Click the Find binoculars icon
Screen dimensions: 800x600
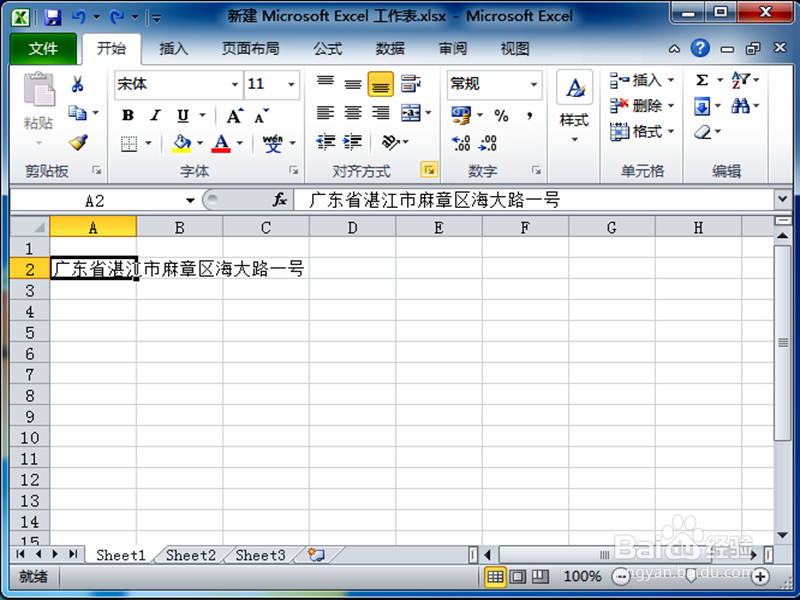[740, 106]
